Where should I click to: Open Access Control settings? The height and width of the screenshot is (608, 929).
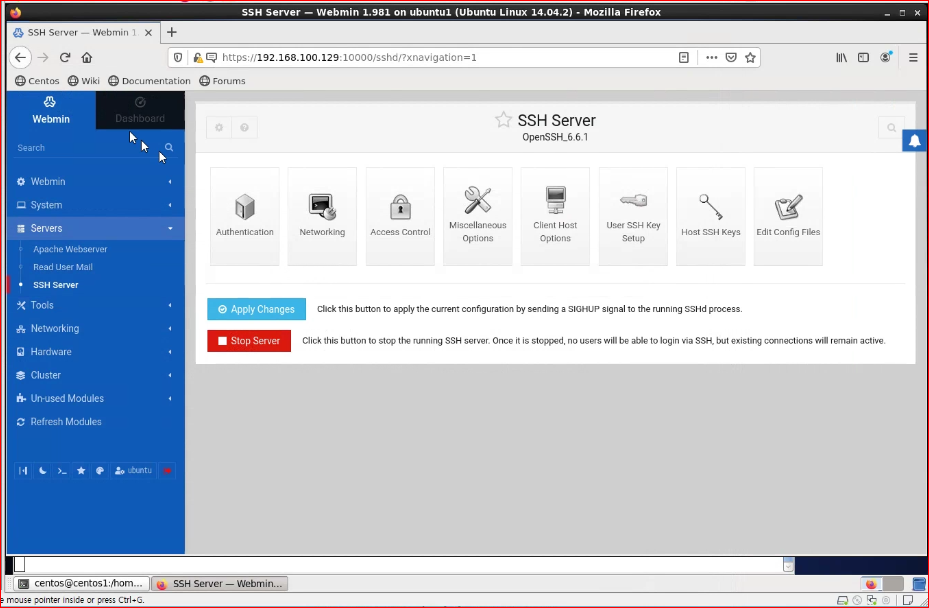click(x=400, y=216)
